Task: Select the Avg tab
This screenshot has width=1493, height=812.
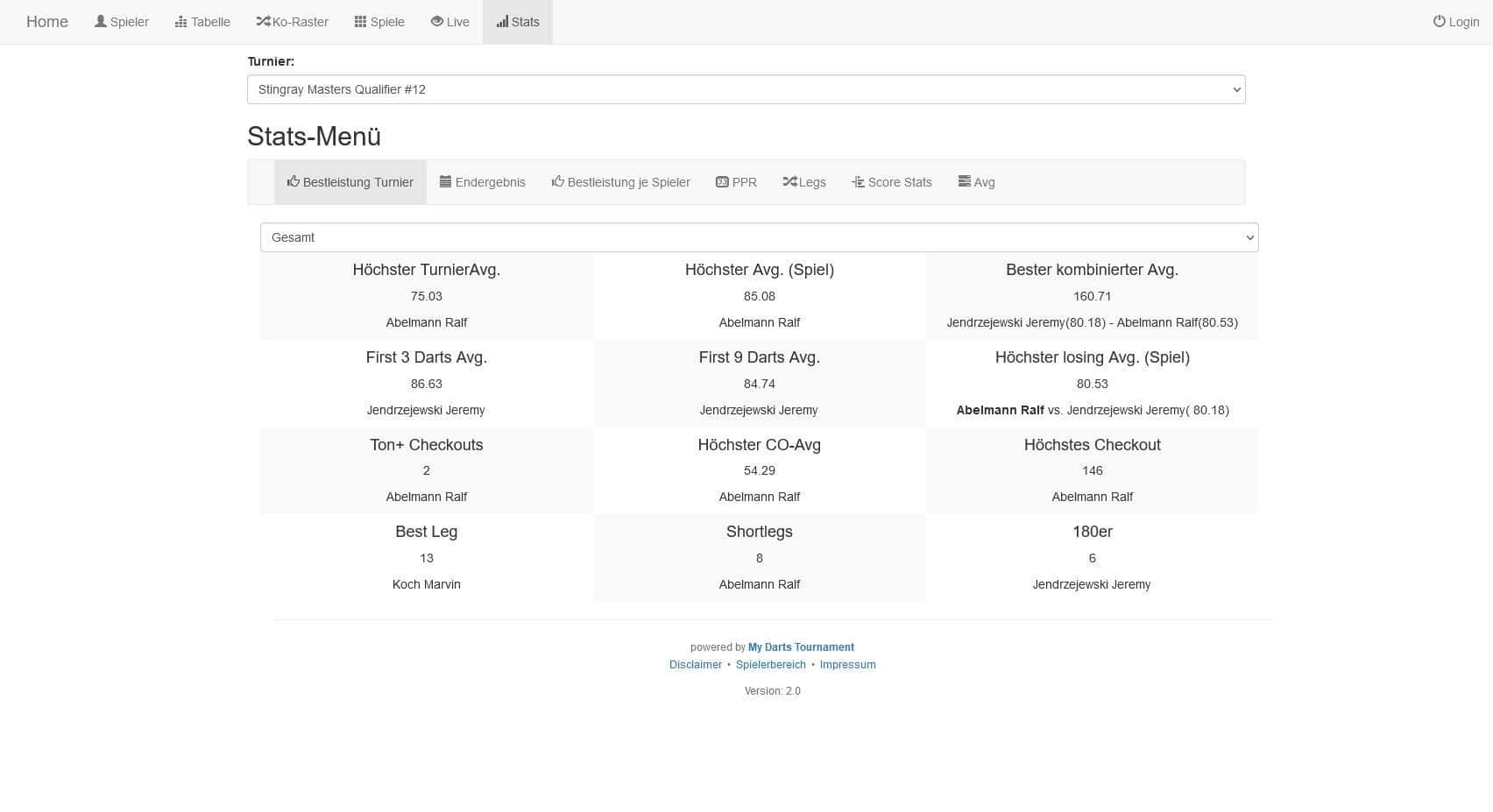Action: [976, 182]
